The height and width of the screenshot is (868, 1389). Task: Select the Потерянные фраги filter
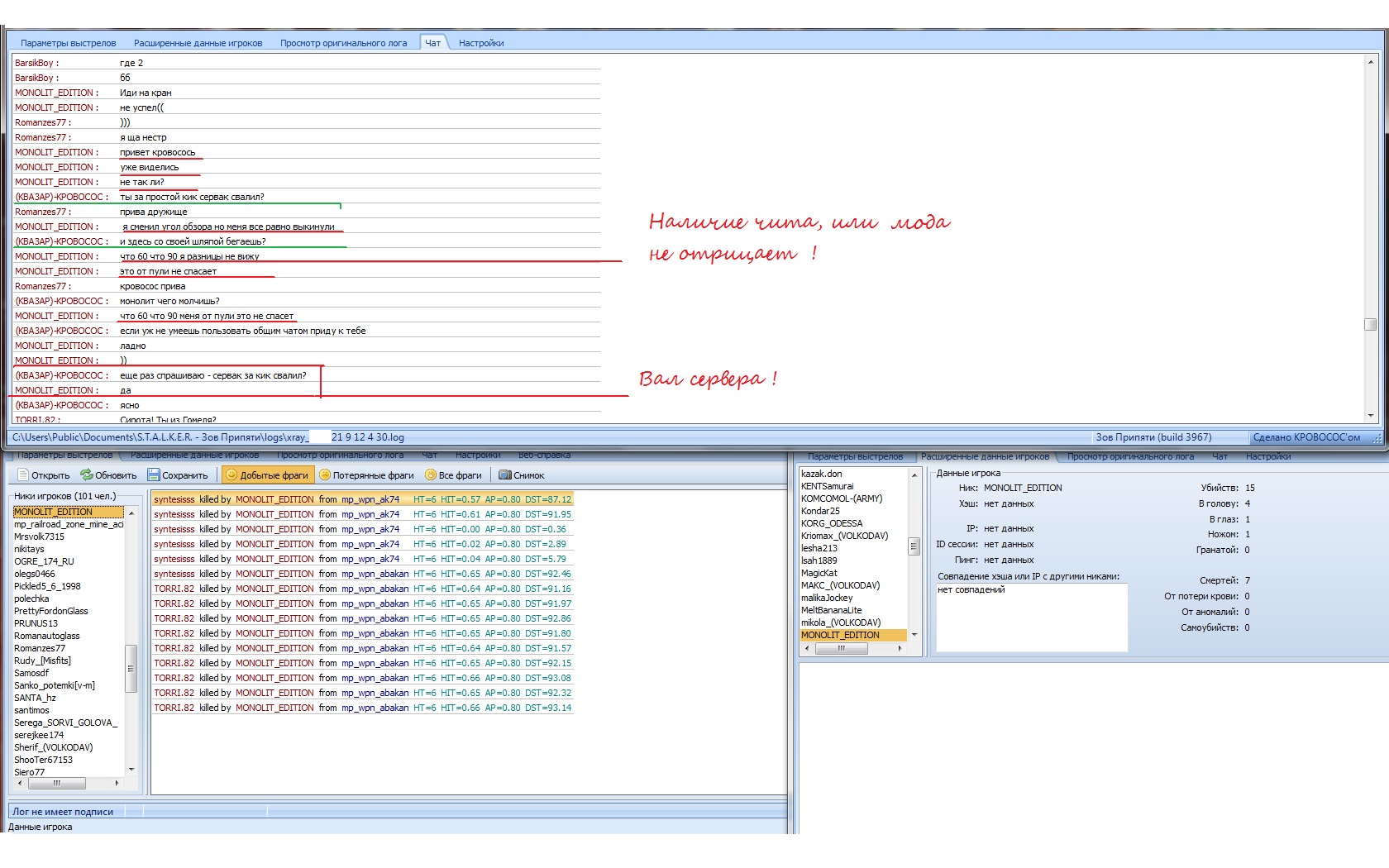click(x=366, y=475)
